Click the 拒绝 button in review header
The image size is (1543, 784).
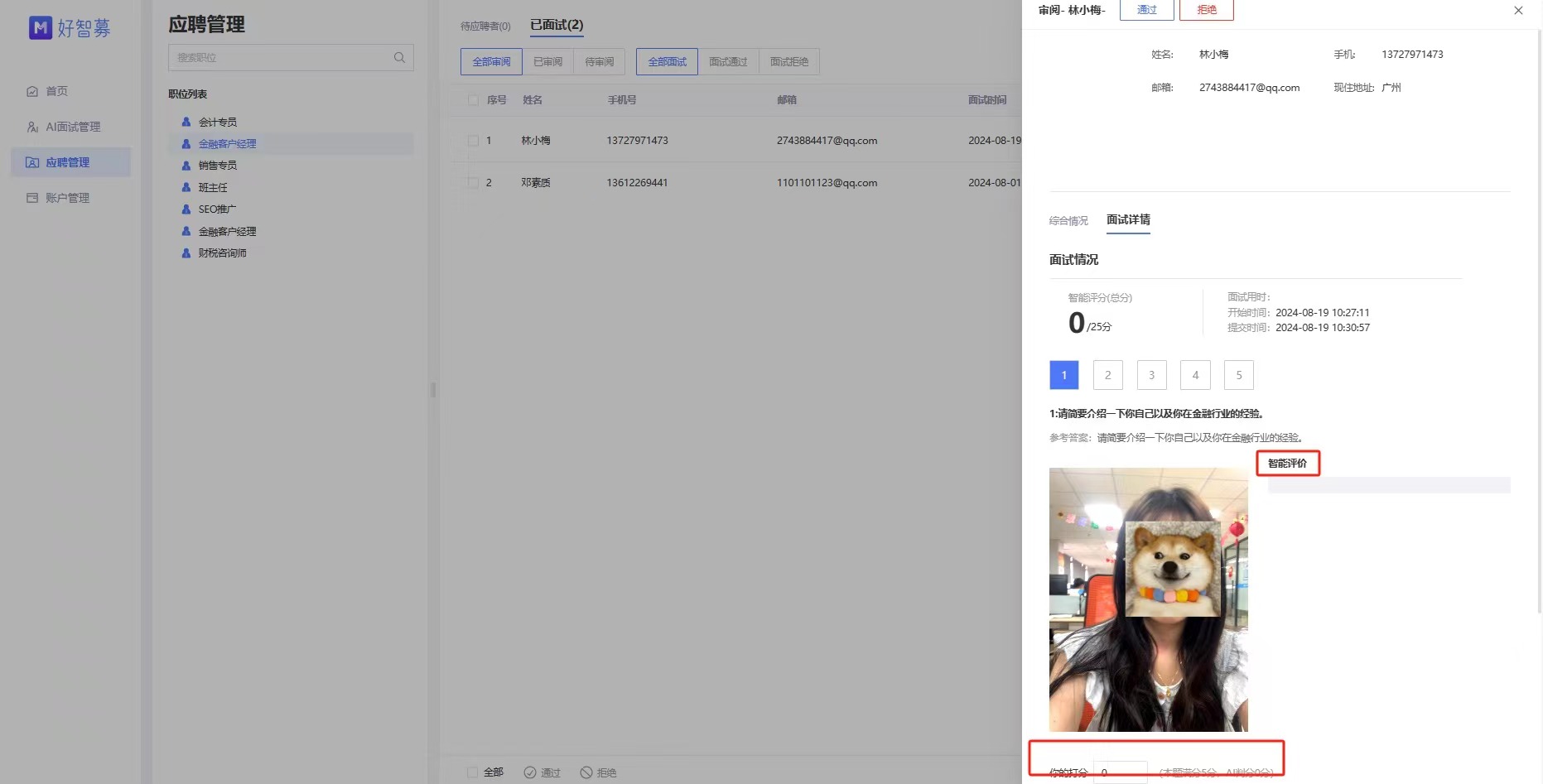pyautogui.click(x=1207, y=10)
